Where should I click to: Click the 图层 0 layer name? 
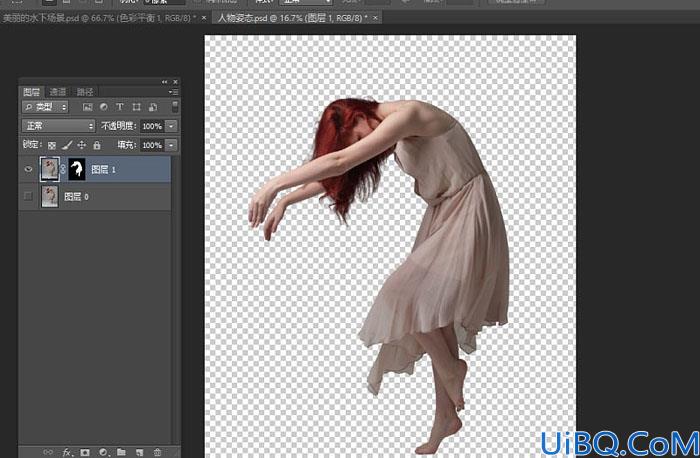(76, 197)
